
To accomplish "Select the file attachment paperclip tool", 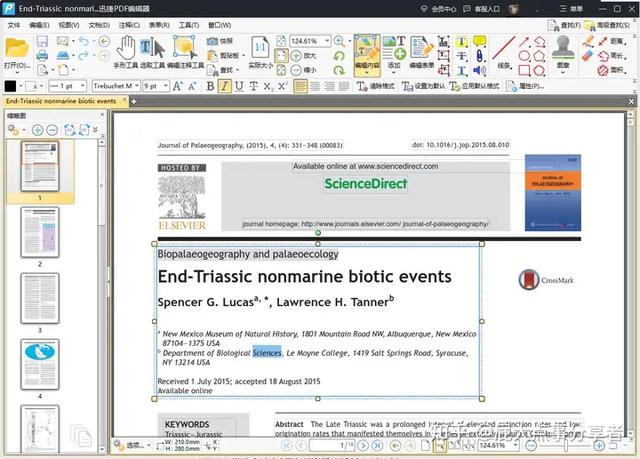I will pyautogui.click(x=480, y=55).
